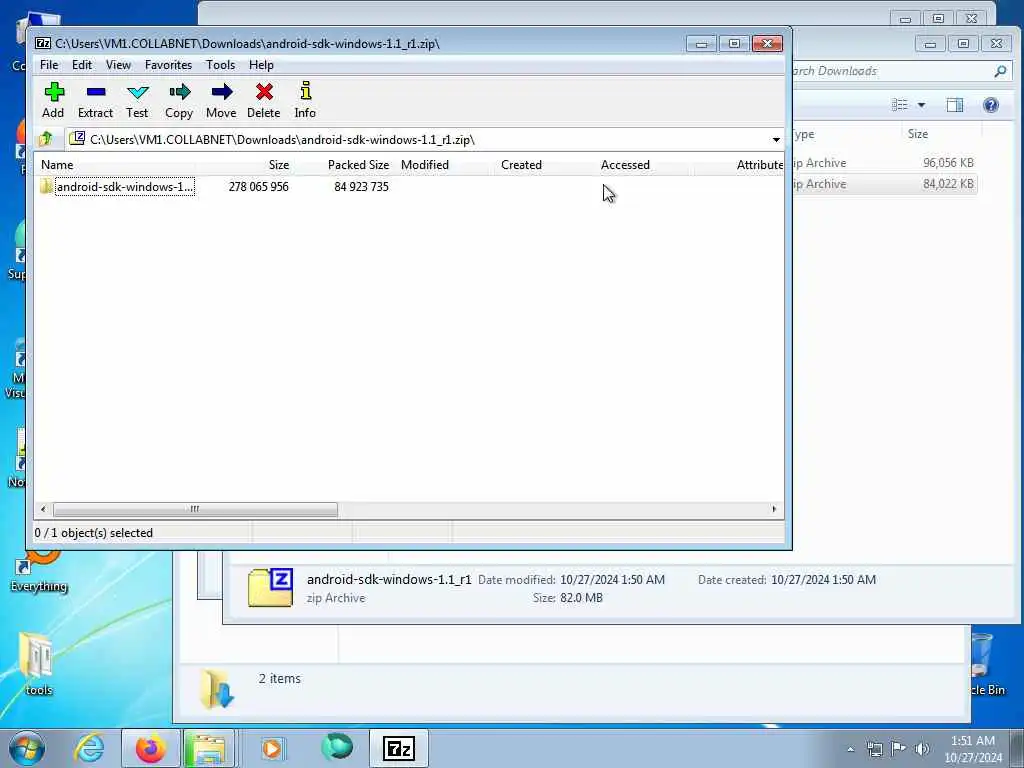Select the 84,022 KB archive row in Explorer
This screenshot has height=768, width=1024.
[x=885, y=184]
